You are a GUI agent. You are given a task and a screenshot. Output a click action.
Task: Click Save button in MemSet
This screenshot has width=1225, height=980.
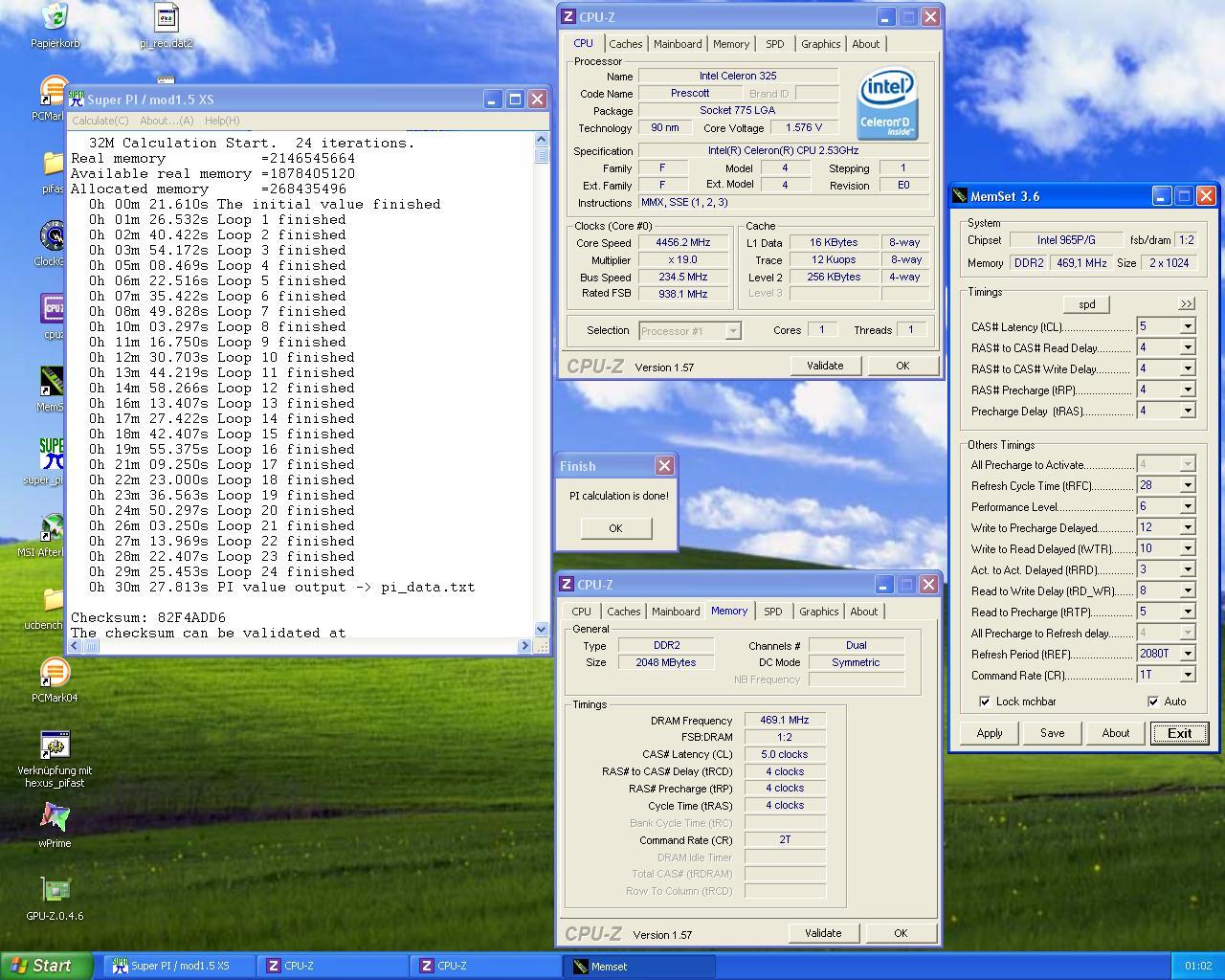point(1052,733)
